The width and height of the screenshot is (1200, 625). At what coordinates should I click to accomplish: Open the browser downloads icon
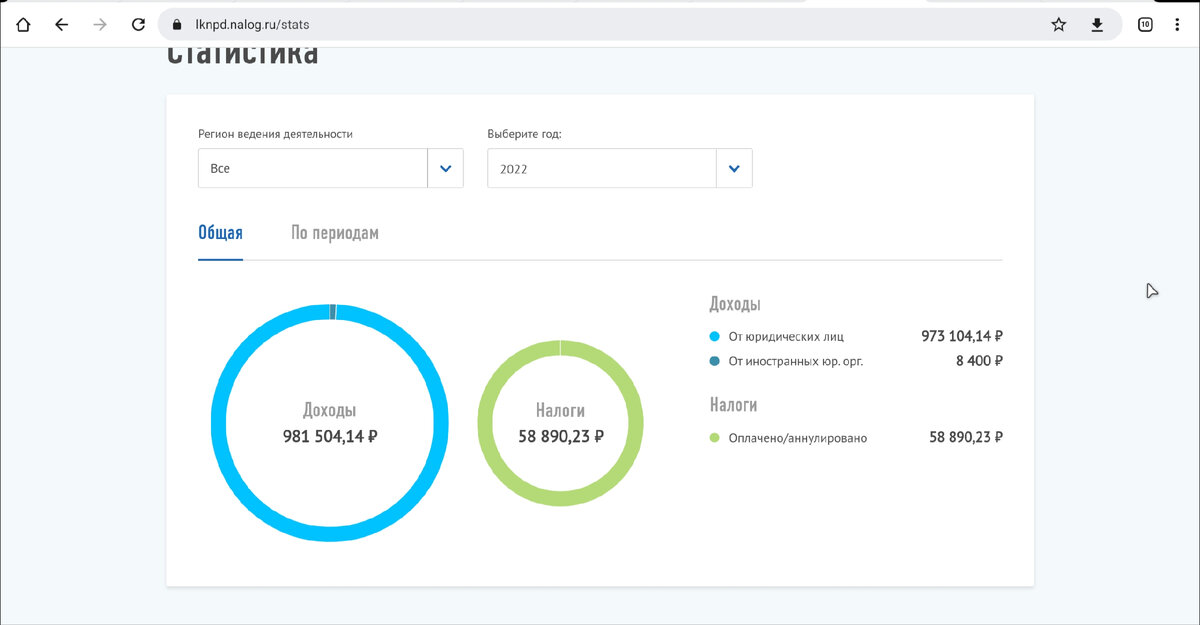click(1097, 24)
